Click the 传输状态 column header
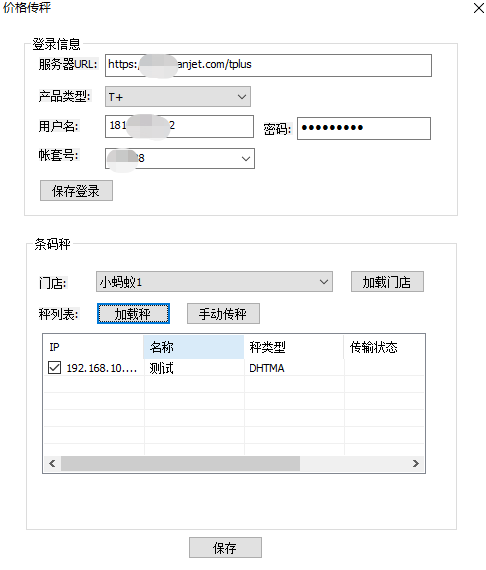The height and width of the screenshot is (570, 486). coord(384,347)
